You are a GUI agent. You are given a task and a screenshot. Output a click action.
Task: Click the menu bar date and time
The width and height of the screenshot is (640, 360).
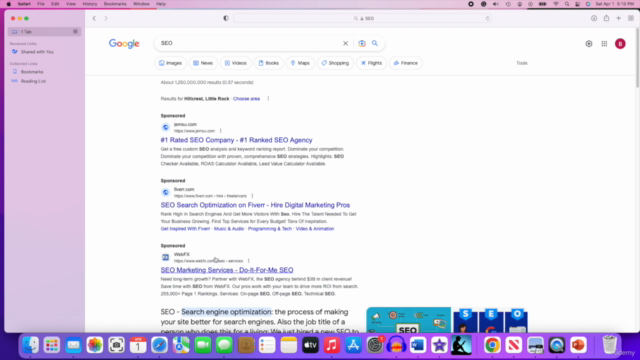tap(614, 4)
